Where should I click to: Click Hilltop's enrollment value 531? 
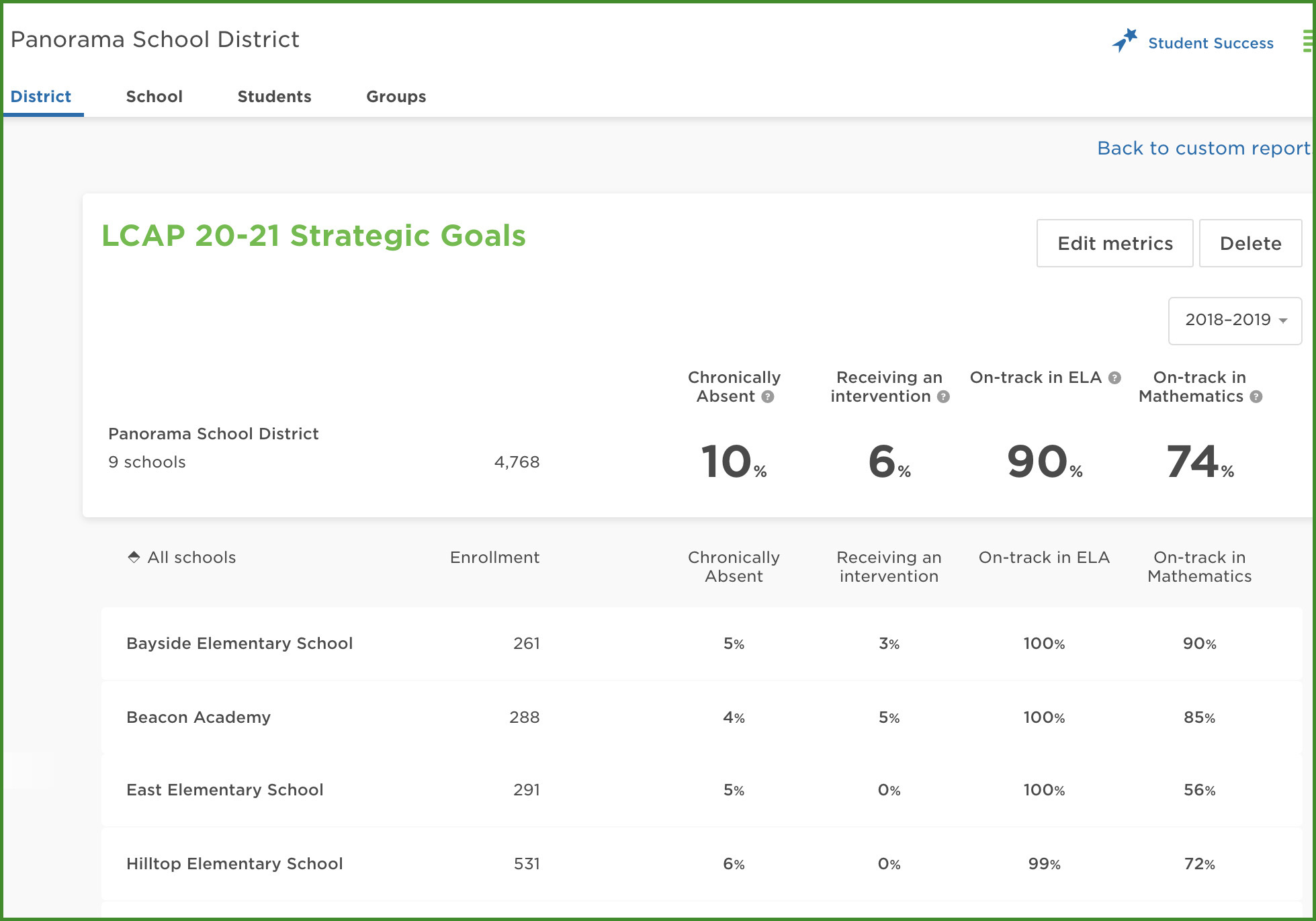527,863
